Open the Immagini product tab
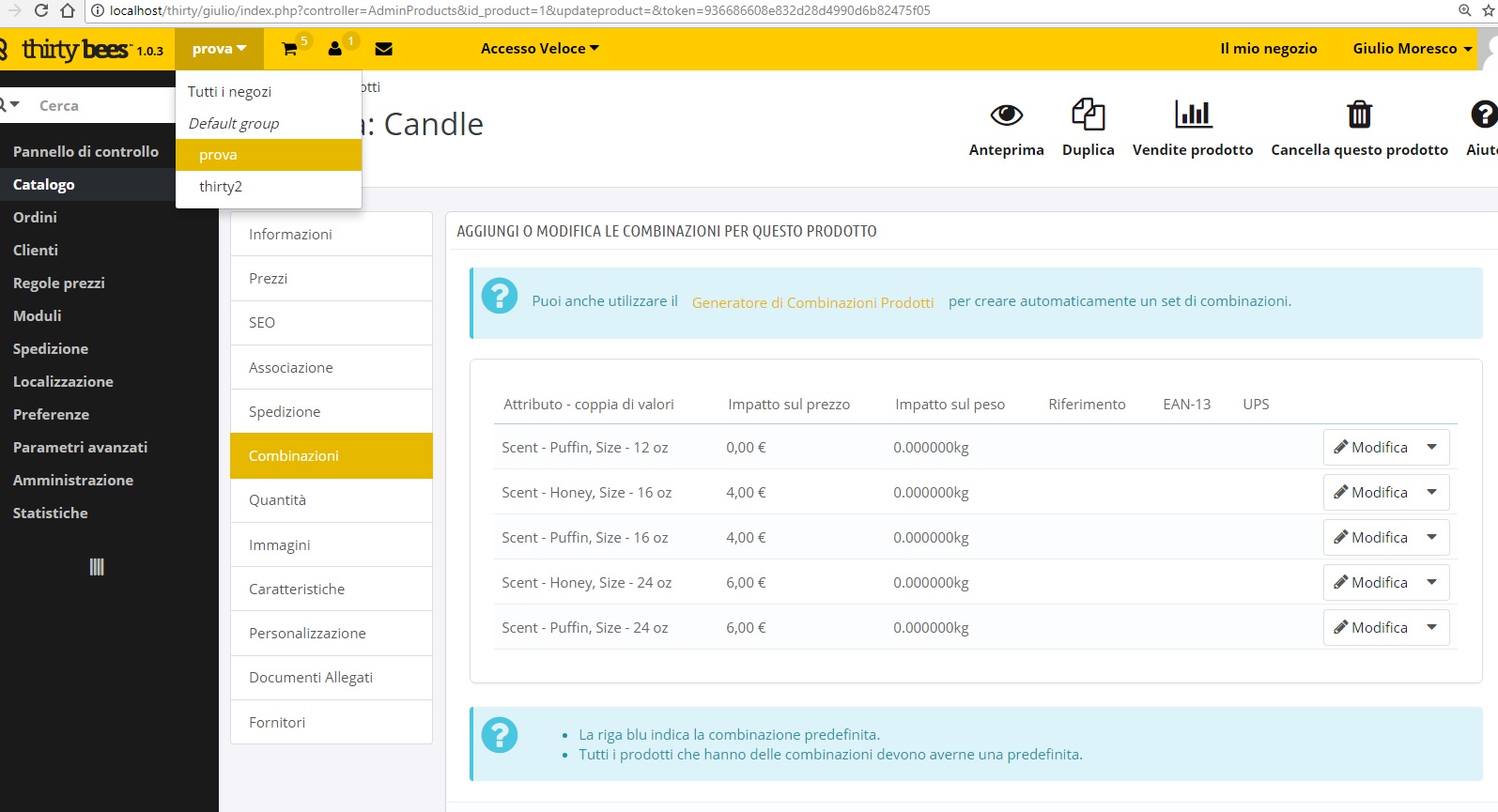This screenshot has height=812, width=1498. 332,545
